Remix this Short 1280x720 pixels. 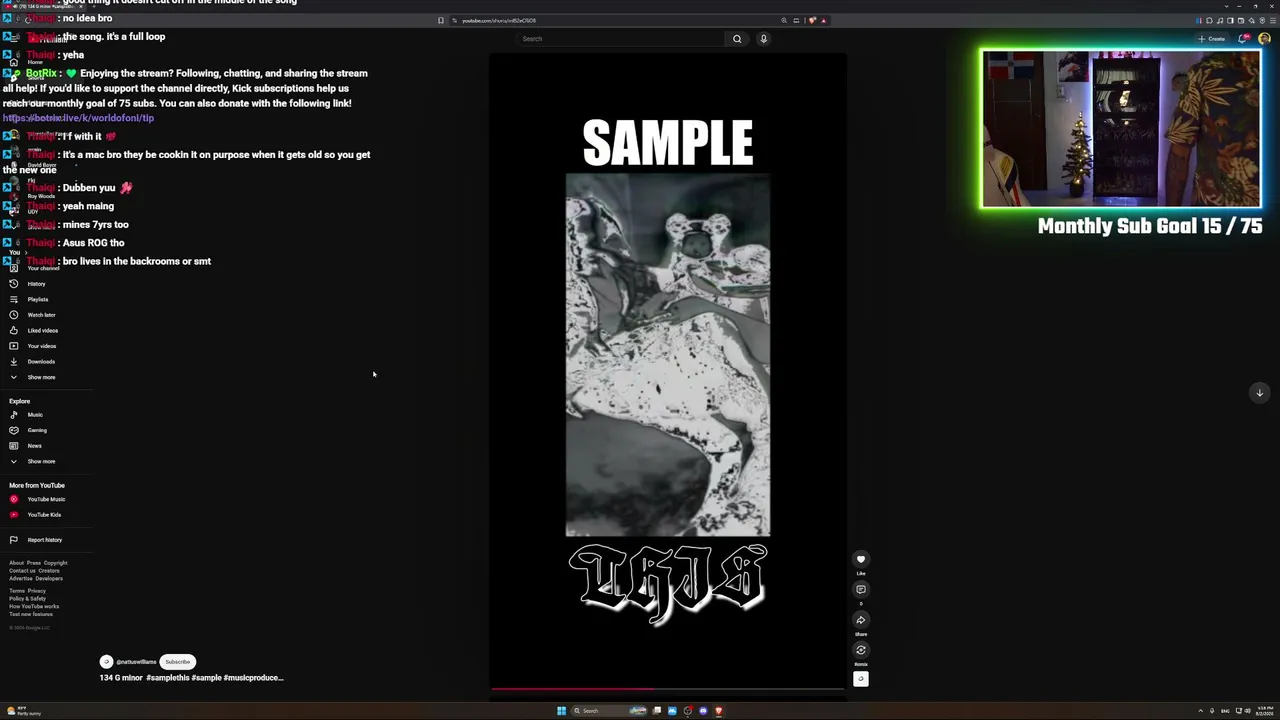coord(861,650)
